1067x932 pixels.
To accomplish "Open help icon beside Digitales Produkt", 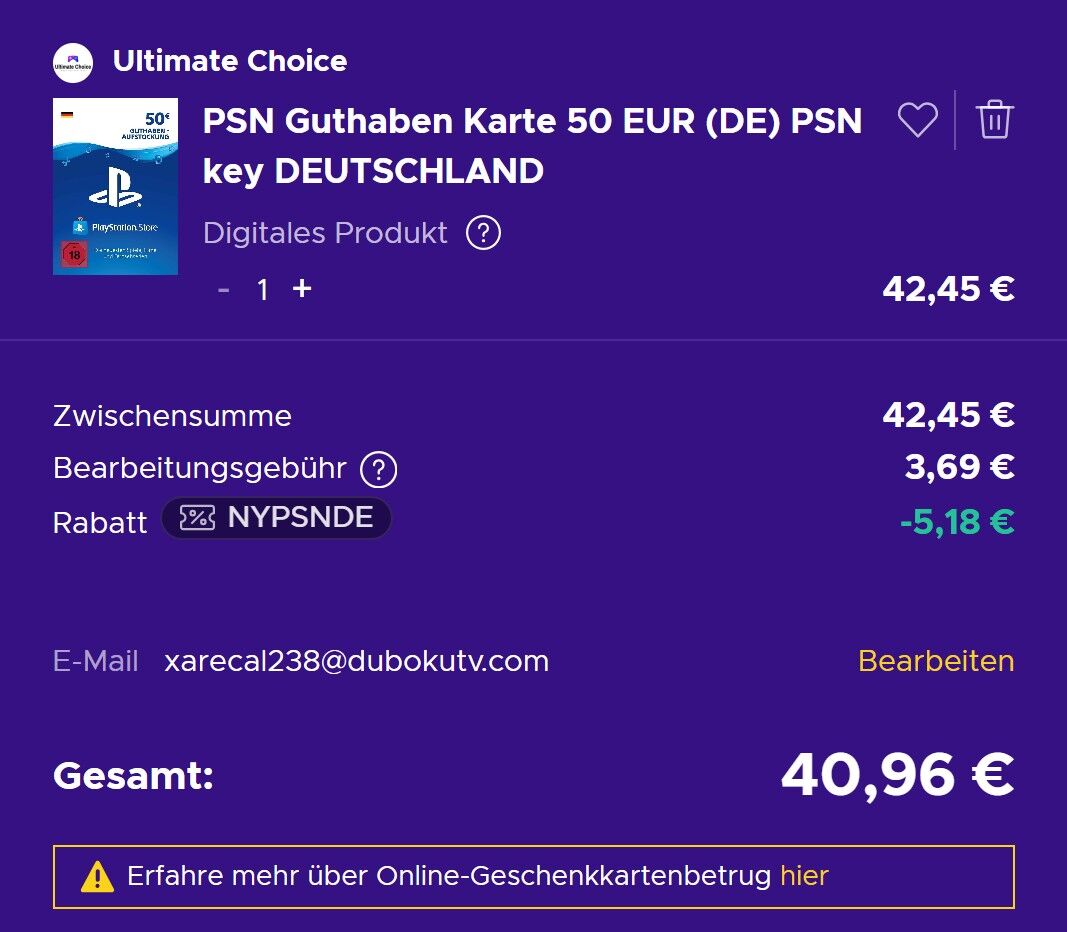I will [483, 233].
